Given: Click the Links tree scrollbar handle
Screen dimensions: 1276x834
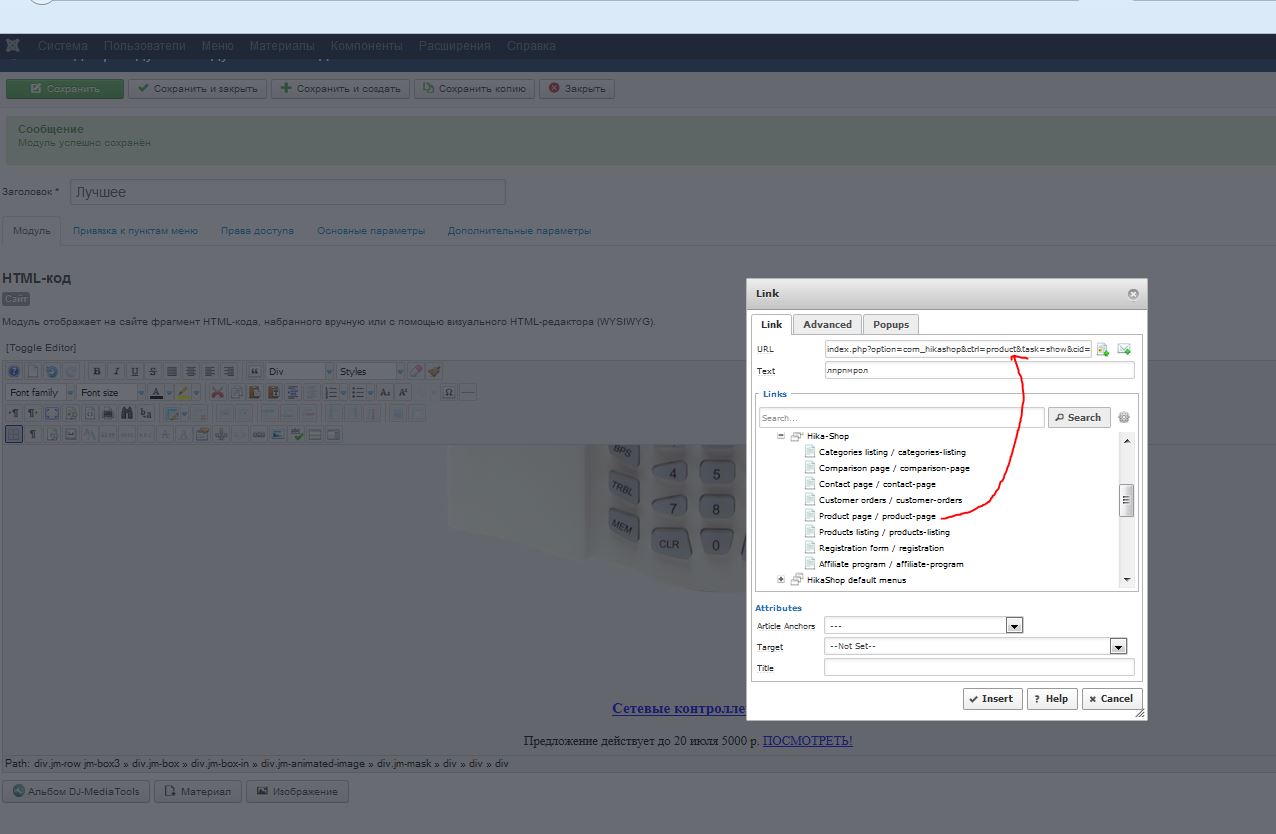Looking at the screenshot, I should [1126, 500].
